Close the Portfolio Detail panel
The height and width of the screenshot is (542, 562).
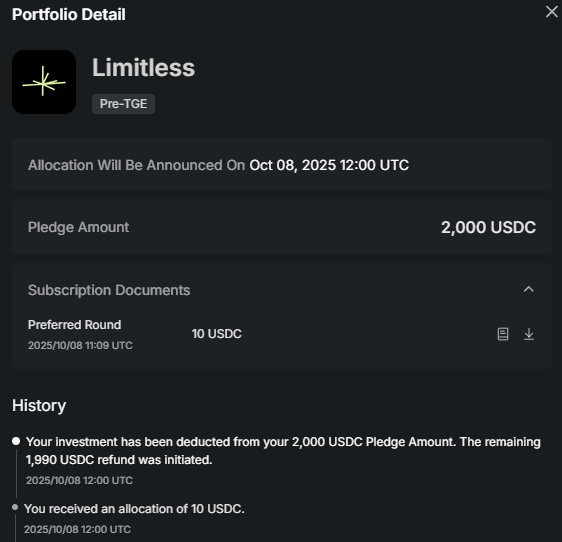[x=552, y=12]
